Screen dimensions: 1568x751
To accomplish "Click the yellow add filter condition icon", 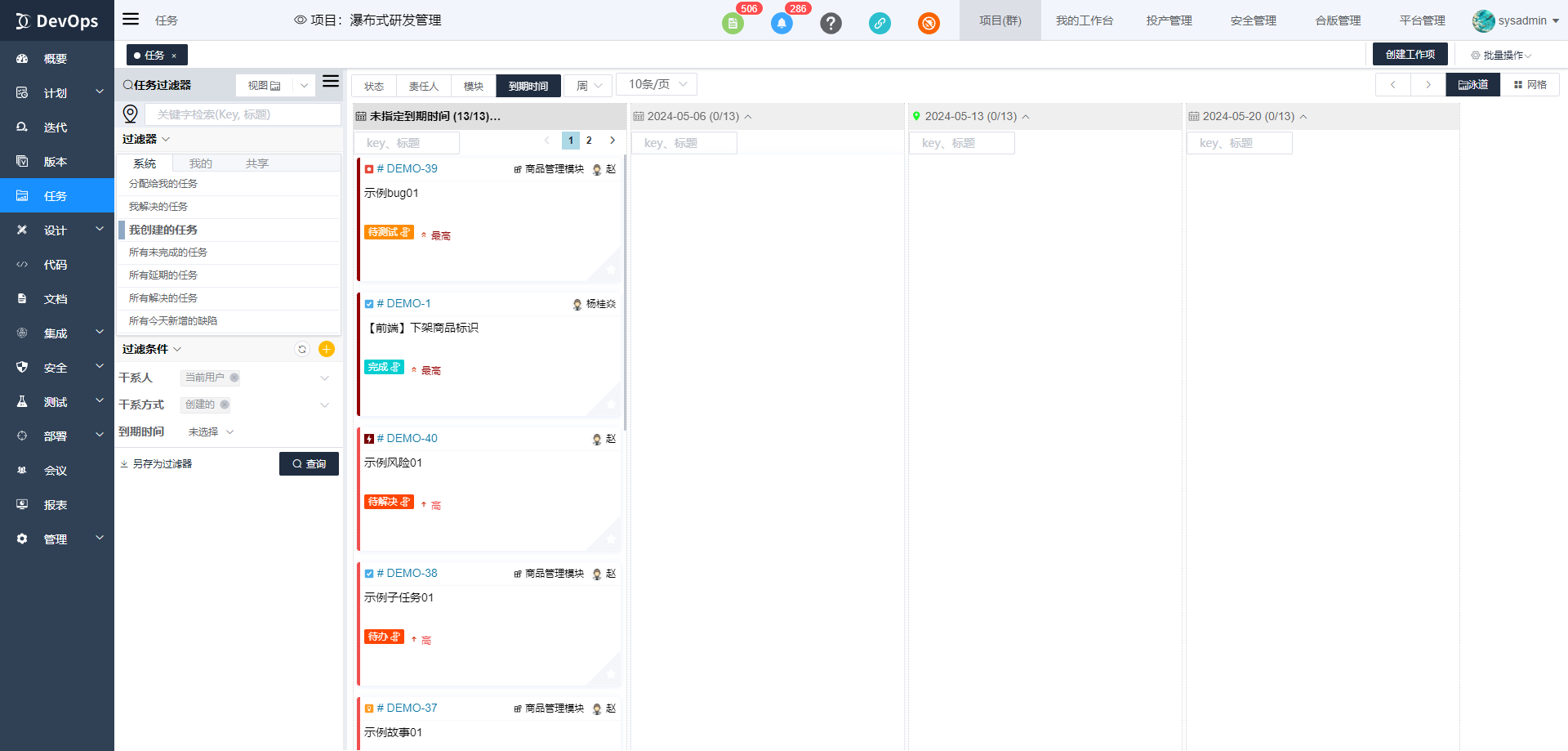I will [x=327, y=350].
